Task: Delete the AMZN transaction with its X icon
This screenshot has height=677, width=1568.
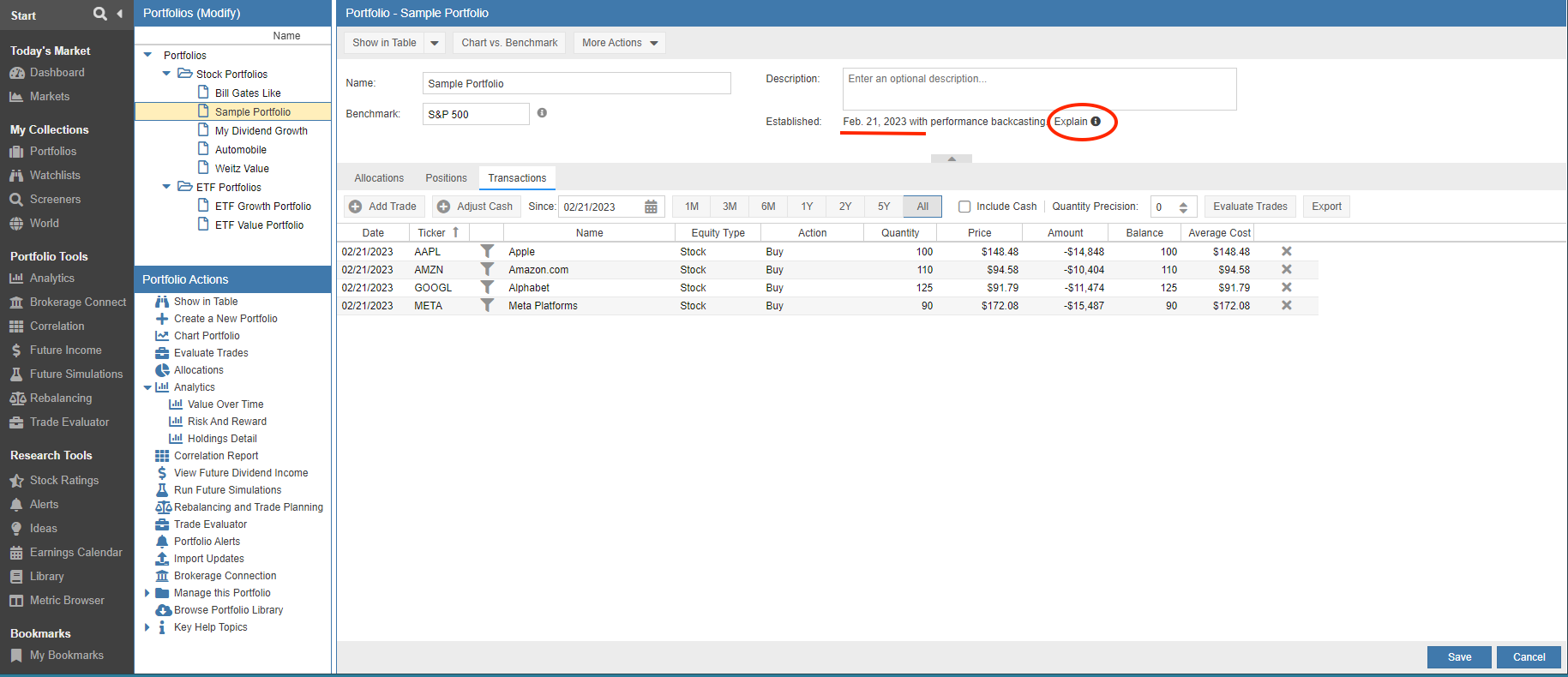Action: [x=1287, y=269]
